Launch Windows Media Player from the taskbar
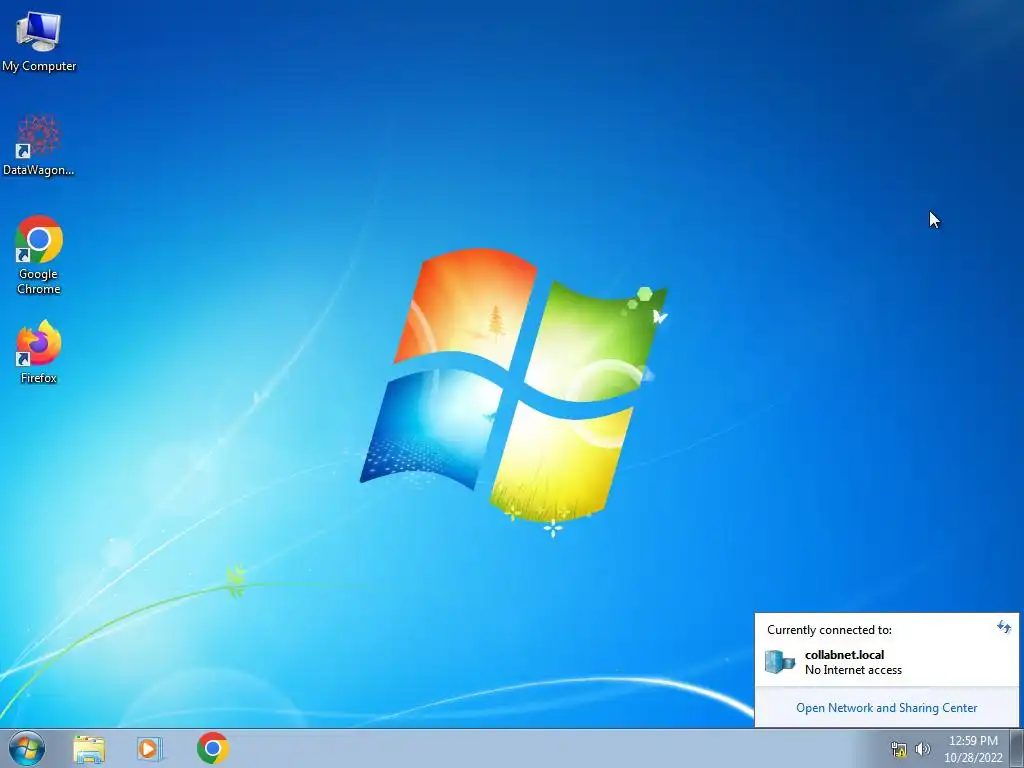Viewport: 1024px width, 768px height. 150,749
